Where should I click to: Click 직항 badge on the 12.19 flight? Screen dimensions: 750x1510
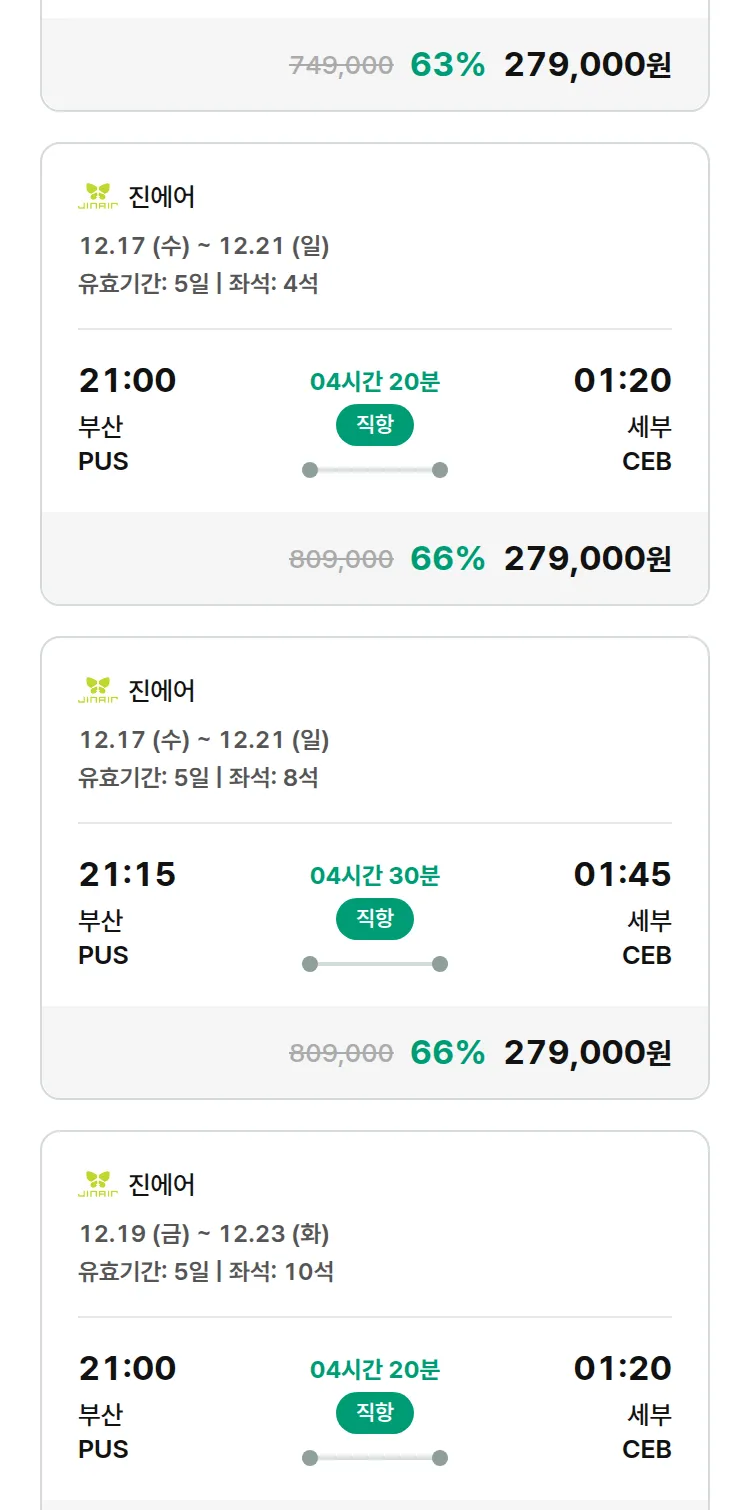click(x=374, y=1413)
